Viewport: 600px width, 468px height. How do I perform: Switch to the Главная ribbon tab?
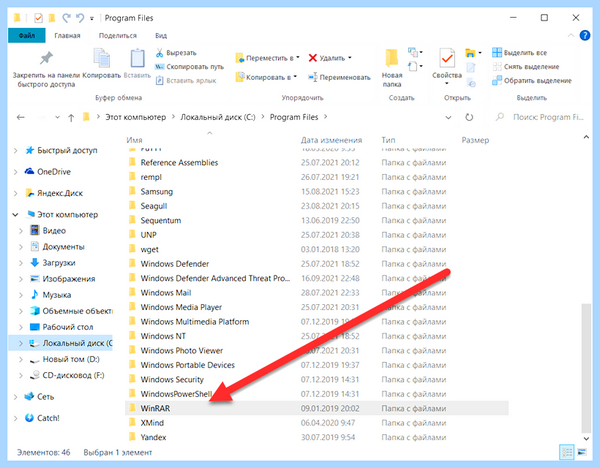[x=67, y=36]
